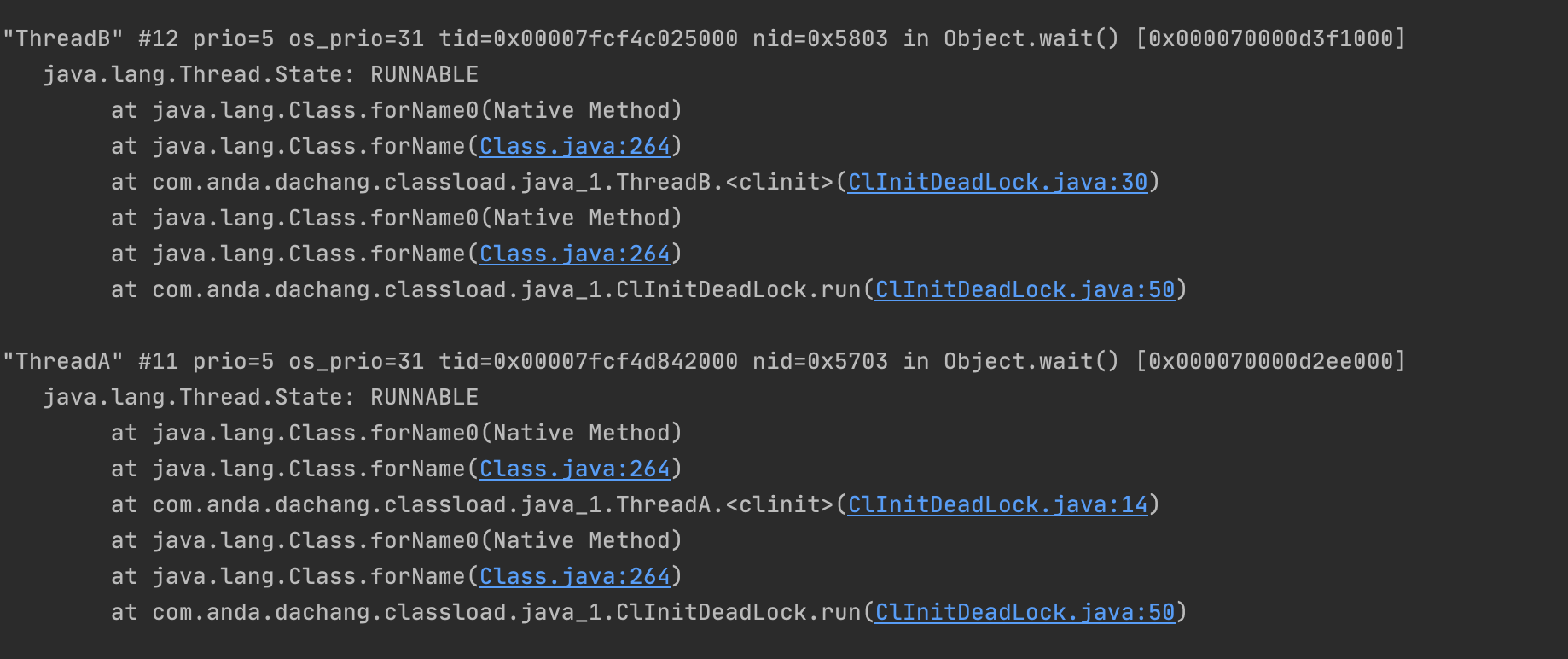Click the nid=0x5703 text
This screenshot has height=659, width=1568.
(x=820, y=361)
